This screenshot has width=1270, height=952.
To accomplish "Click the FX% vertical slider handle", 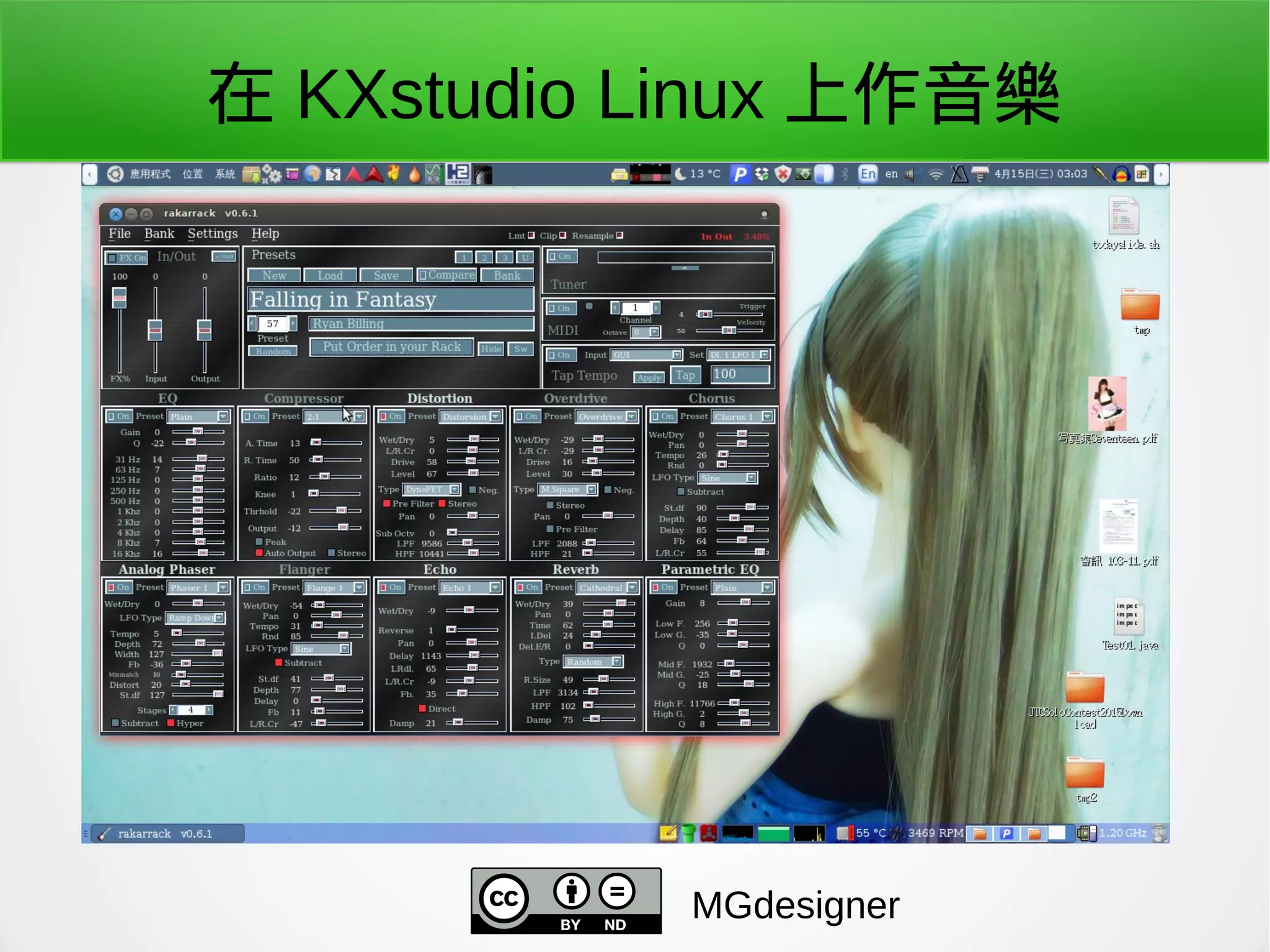I will pos(119,298).
